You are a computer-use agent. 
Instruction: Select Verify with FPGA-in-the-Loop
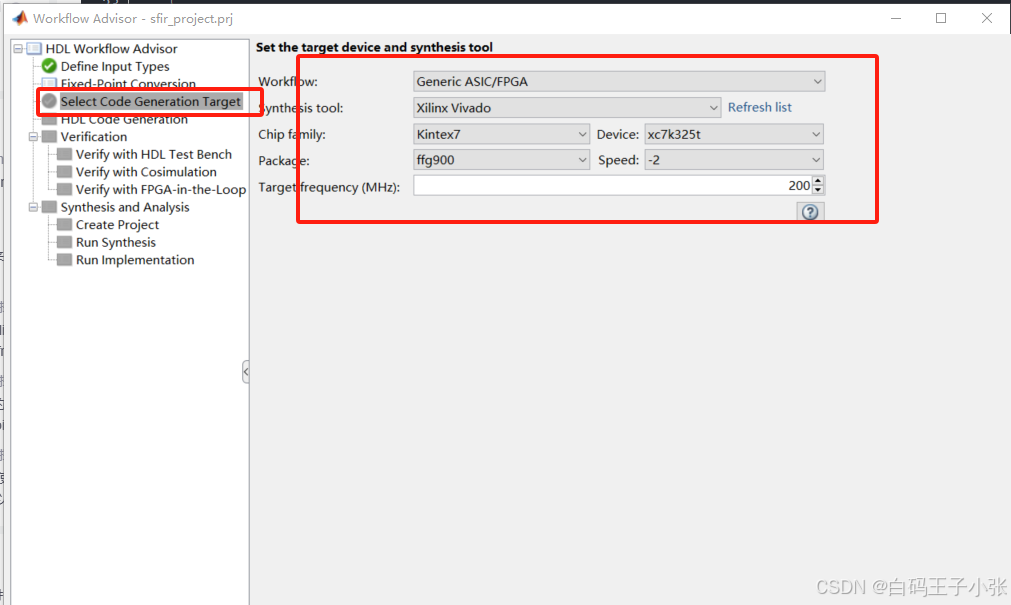click(x=161, y=190)
